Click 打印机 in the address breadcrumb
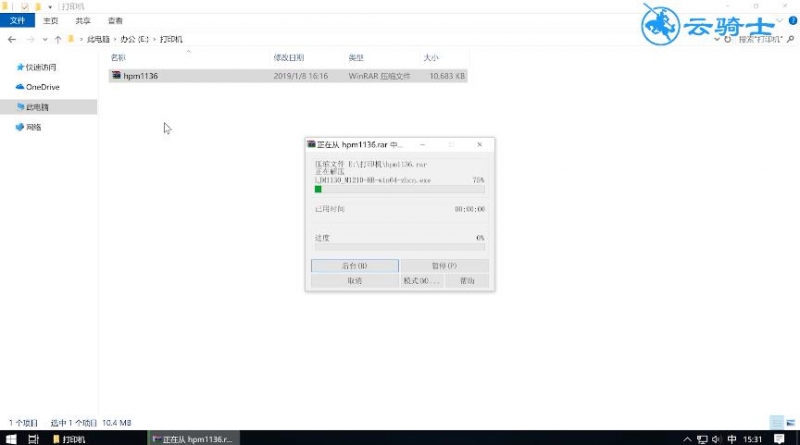 (171, 39)
